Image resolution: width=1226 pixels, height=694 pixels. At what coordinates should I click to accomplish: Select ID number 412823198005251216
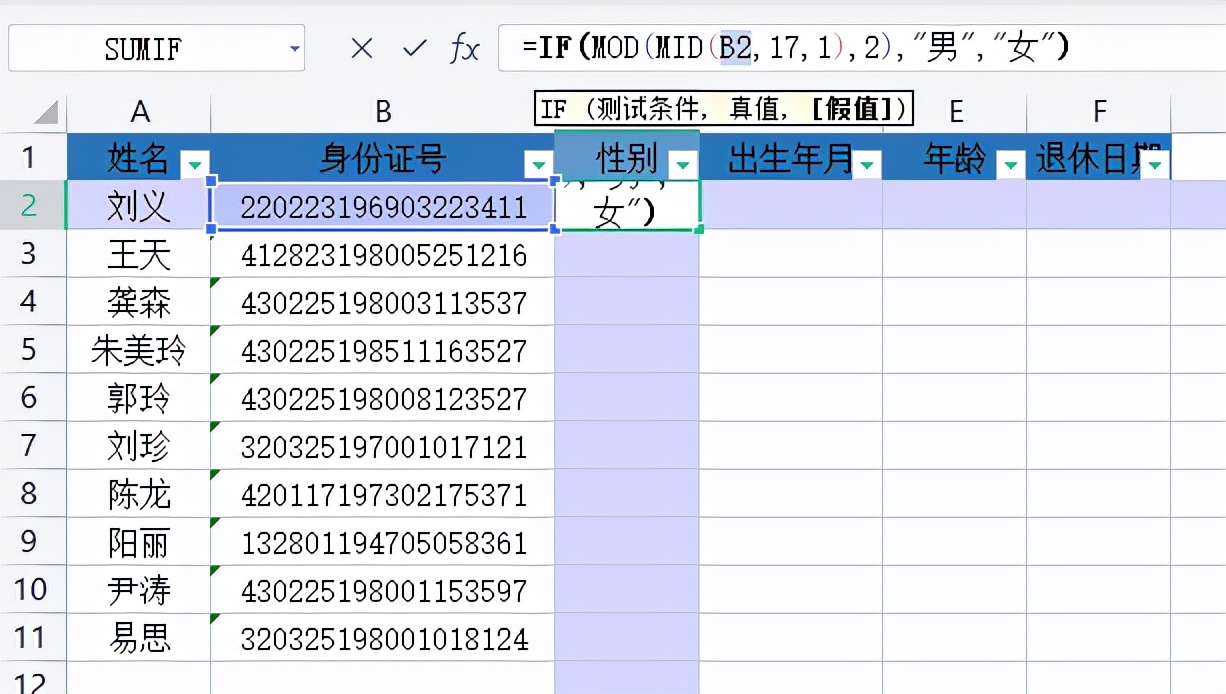(x=383, y=254)
